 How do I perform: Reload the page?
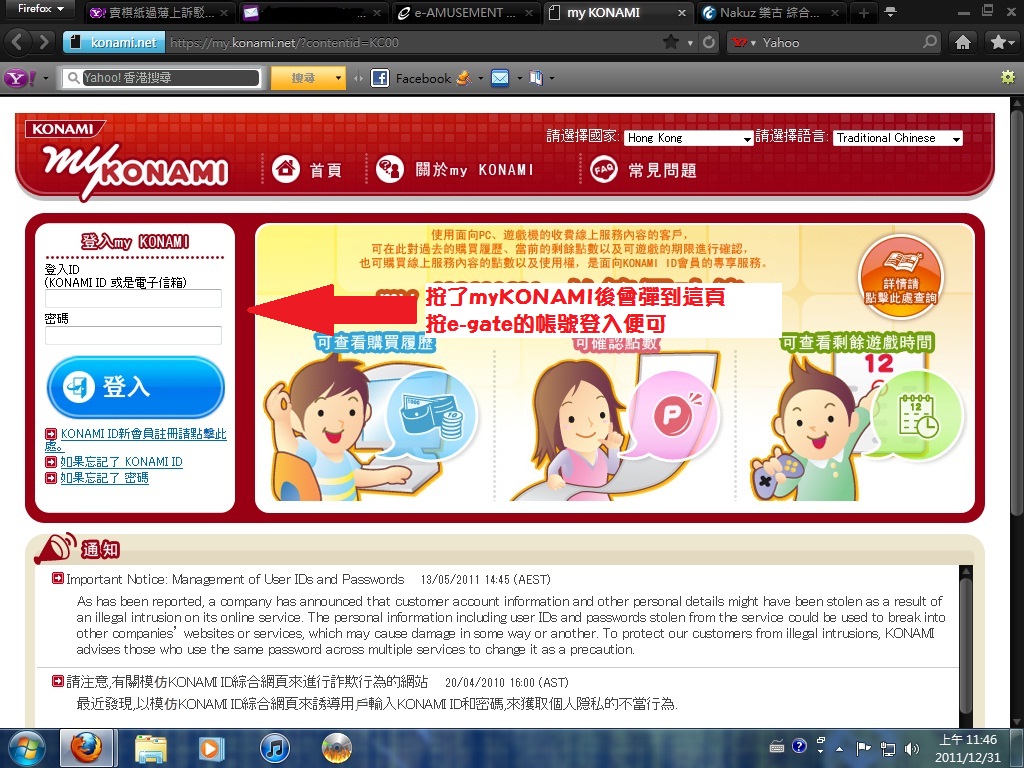[x=709, y=42]
